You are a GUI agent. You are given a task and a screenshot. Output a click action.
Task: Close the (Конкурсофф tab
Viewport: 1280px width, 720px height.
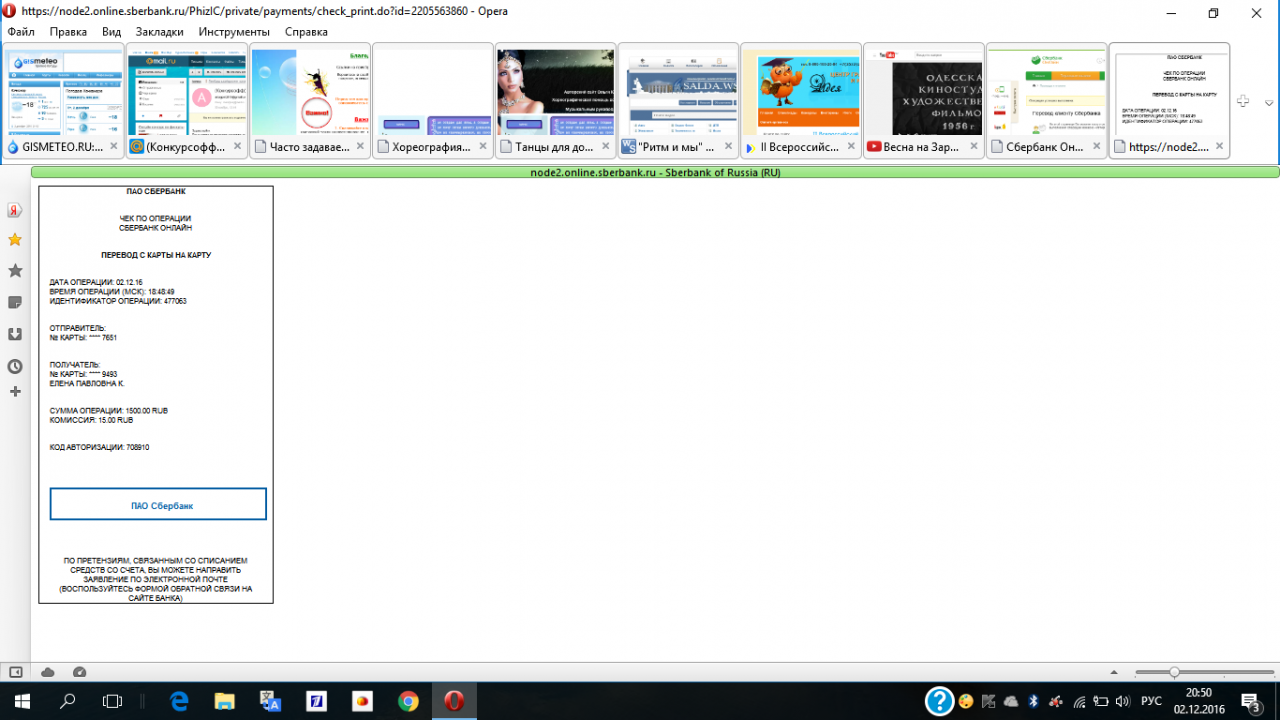[237, 146]
